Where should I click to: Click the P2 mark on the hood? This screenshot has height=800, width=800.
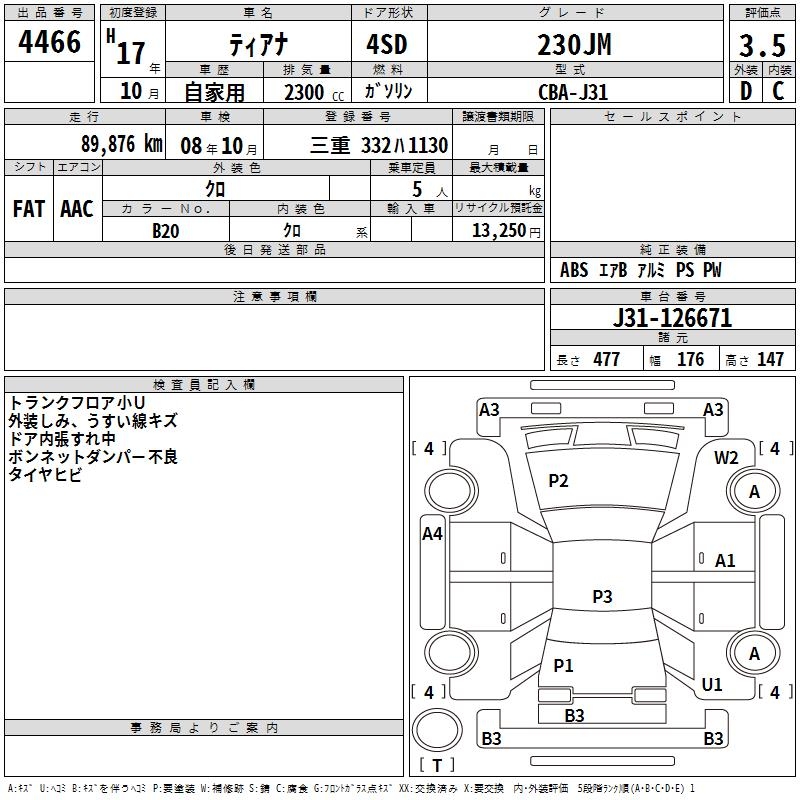coord(558,481)
